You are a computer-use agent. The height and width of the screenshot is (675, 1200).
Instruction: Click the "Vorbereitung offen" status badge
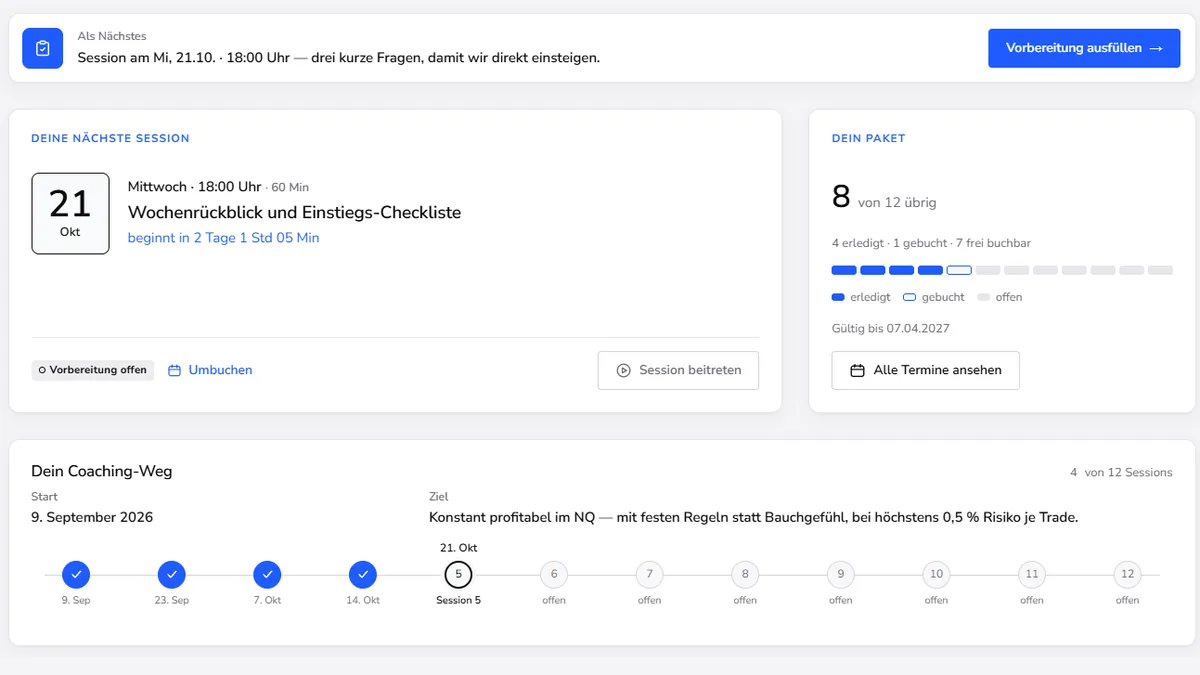click(93, 370)
